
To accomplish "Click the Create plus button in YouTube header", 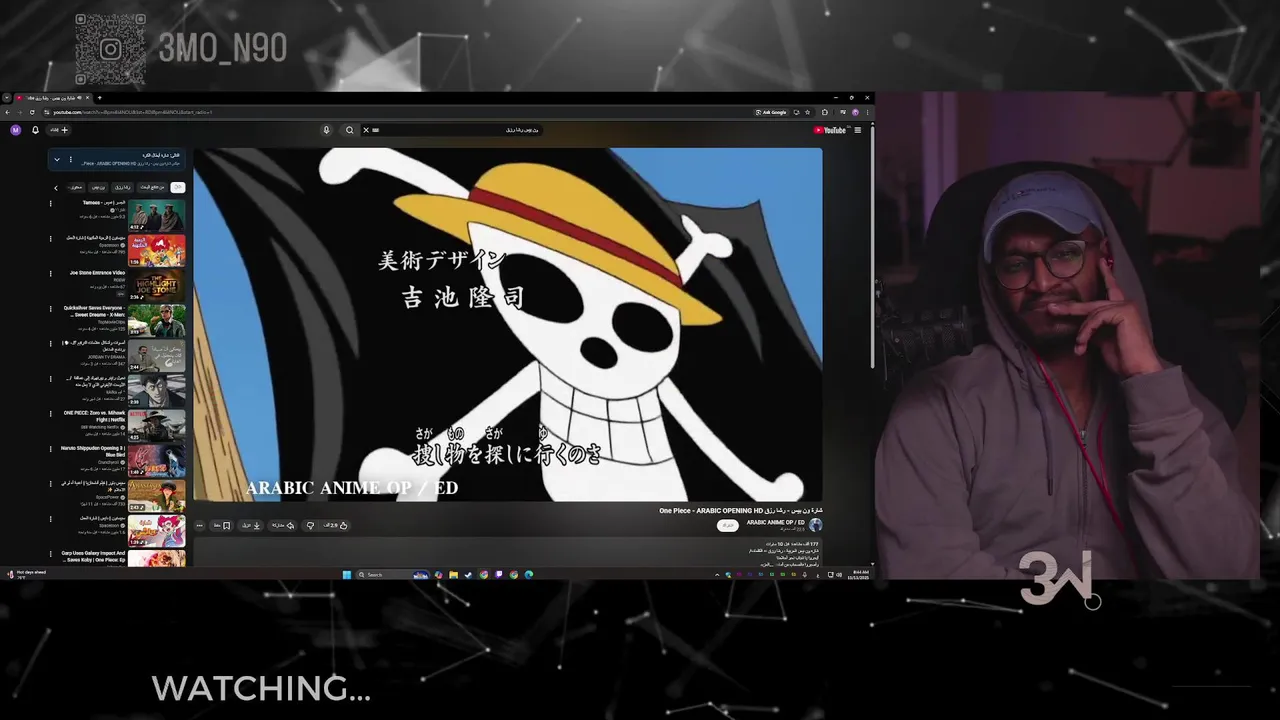I will tap(60, 130).
